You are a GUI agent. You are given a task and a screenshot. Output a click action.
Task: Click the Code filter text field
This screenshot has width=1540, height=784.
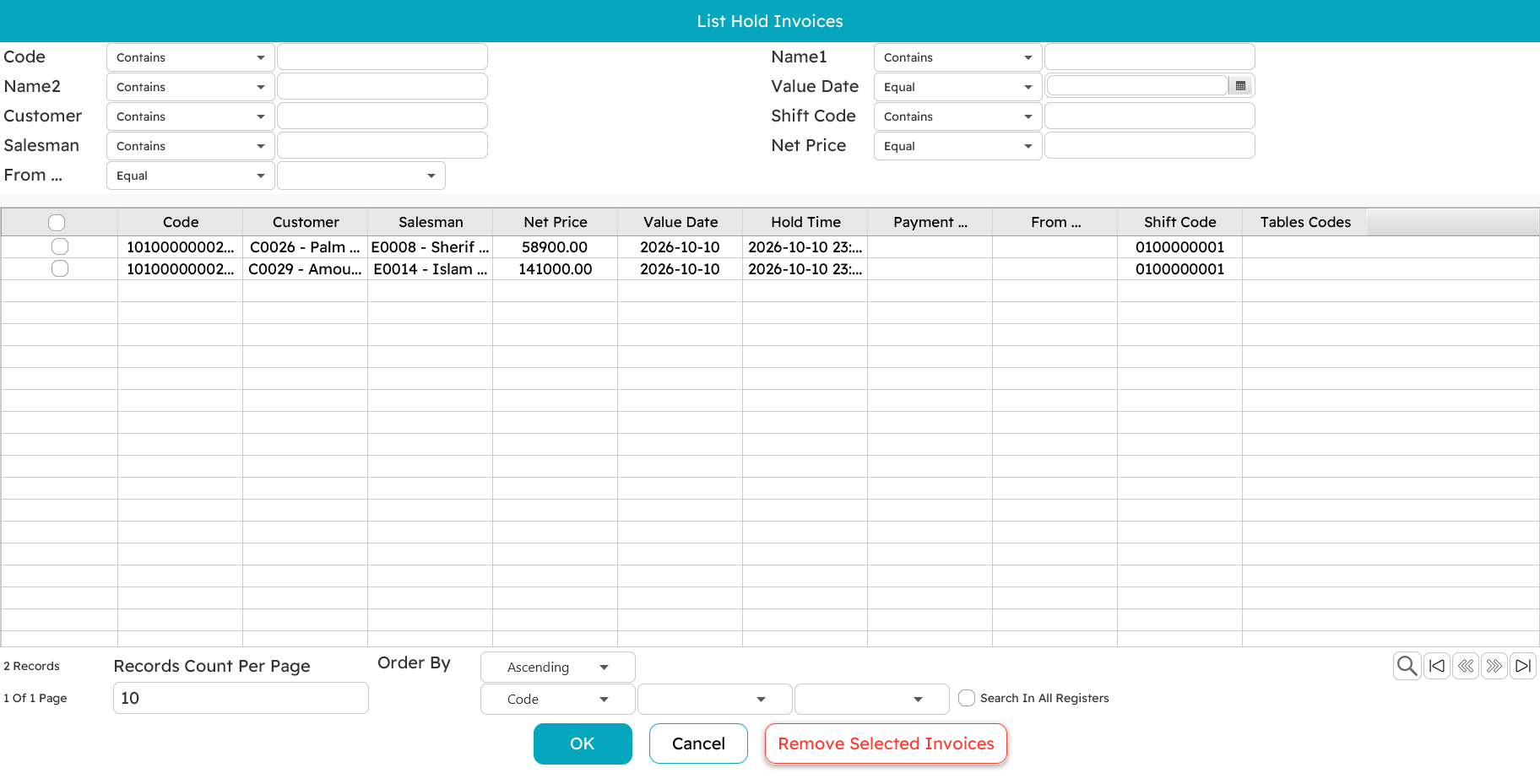click(x=382, y=57)
